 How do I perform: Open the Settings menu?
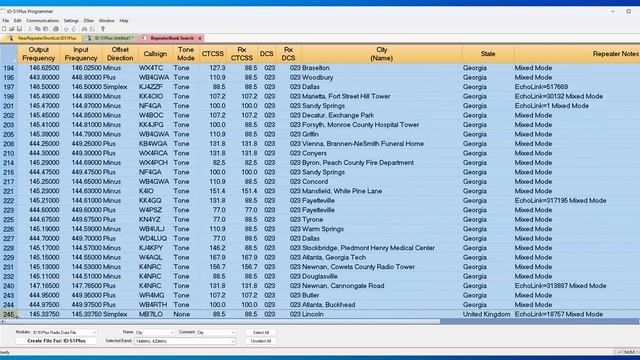click(x=71, y=20)
